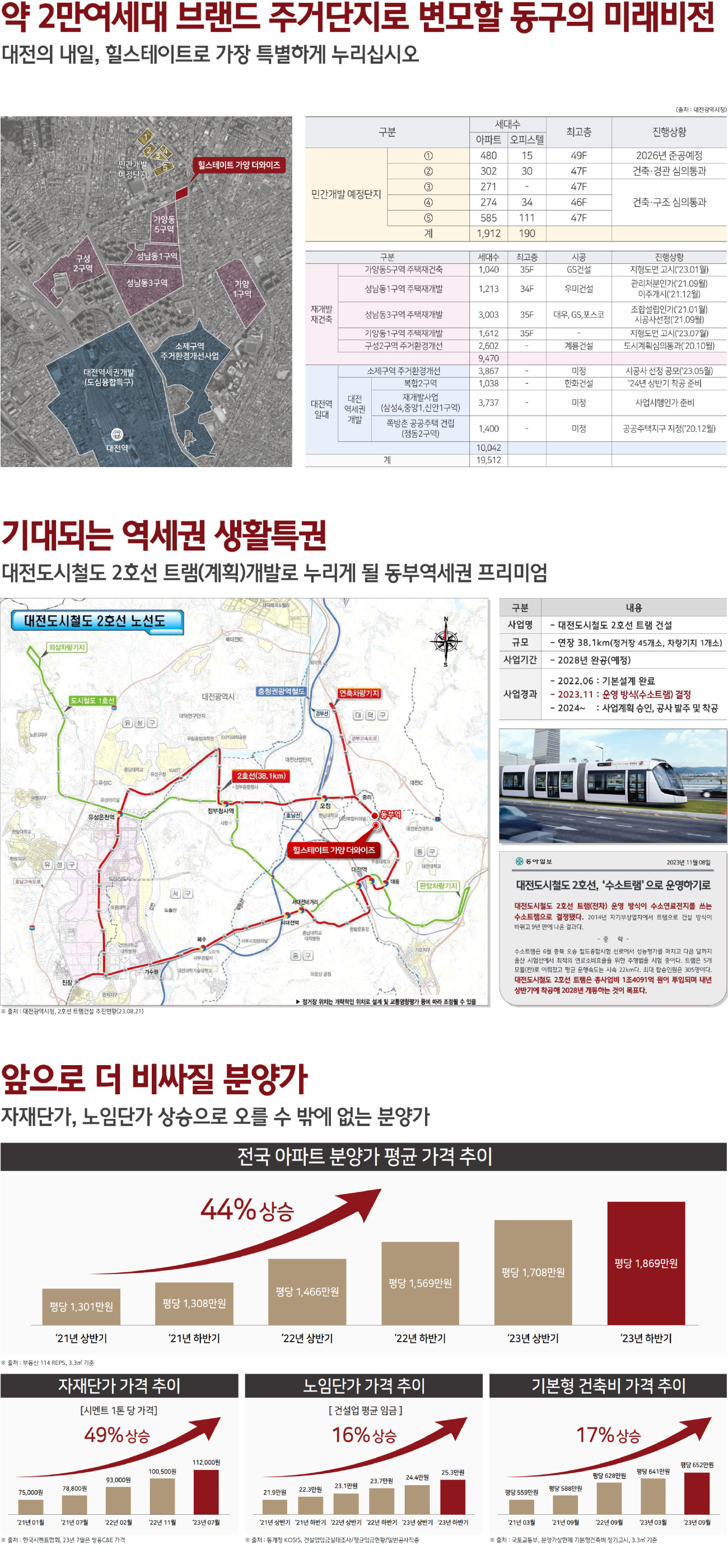Click the 노임단가 가격 추이 header
The image size is (728, 1568).
click(364, 1385)
